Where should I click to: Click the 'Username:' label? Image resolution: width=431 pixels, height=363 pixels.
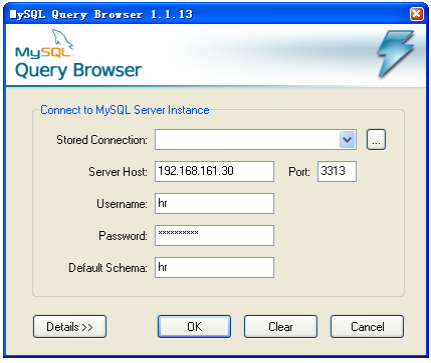pos(122,204)
